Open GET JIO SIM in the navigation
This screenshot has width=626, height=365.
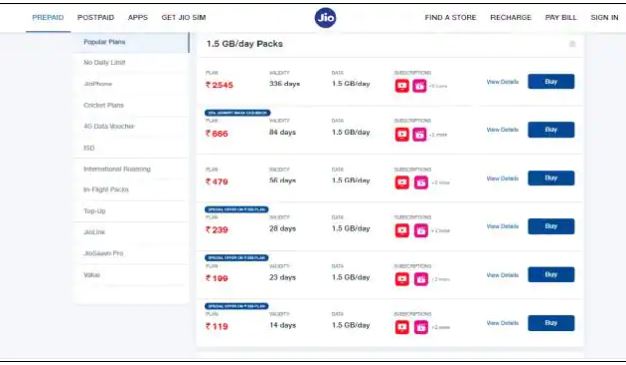pyautogui.click(x=184, y=18)
